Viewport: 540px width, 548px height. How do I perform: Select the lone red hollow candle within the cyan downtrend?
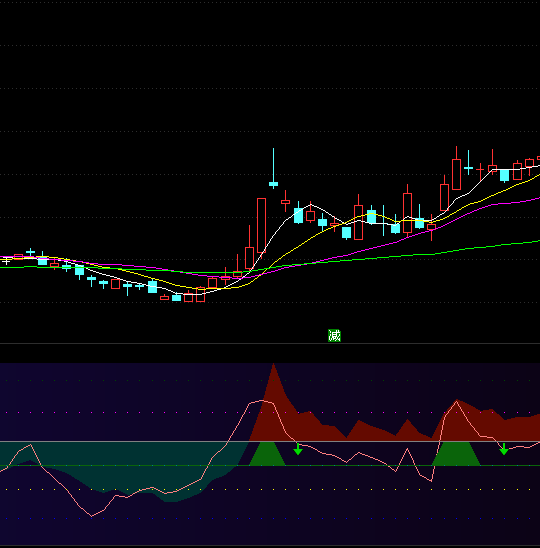115,284
